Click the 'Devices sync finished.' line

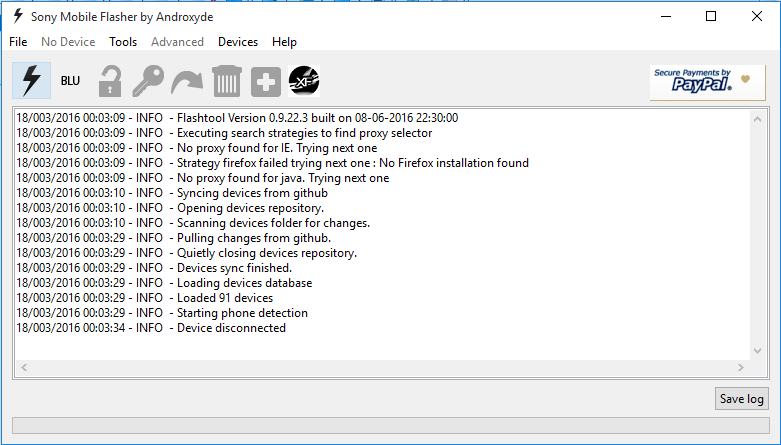pos(154,268)
